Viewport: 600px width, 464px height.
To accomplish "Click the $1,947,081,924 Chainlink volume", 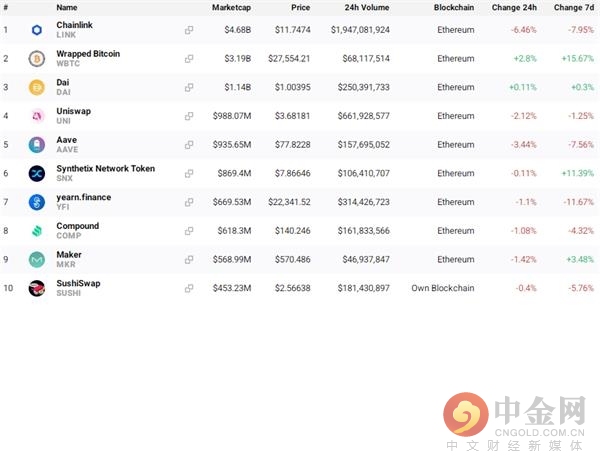I will tap(360, 30).
